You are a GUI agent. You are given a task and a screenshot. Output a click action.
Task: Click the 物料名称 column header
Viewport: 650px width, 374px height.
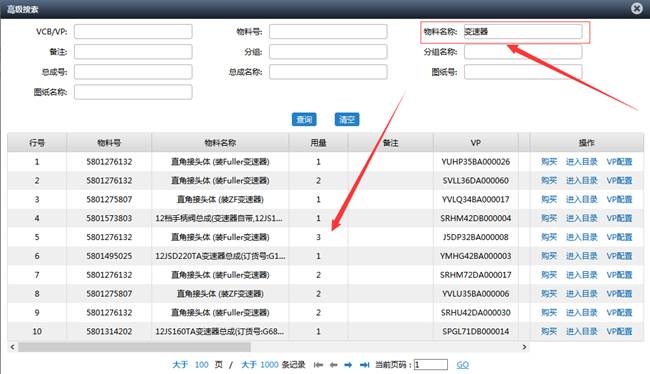(220, 143)
